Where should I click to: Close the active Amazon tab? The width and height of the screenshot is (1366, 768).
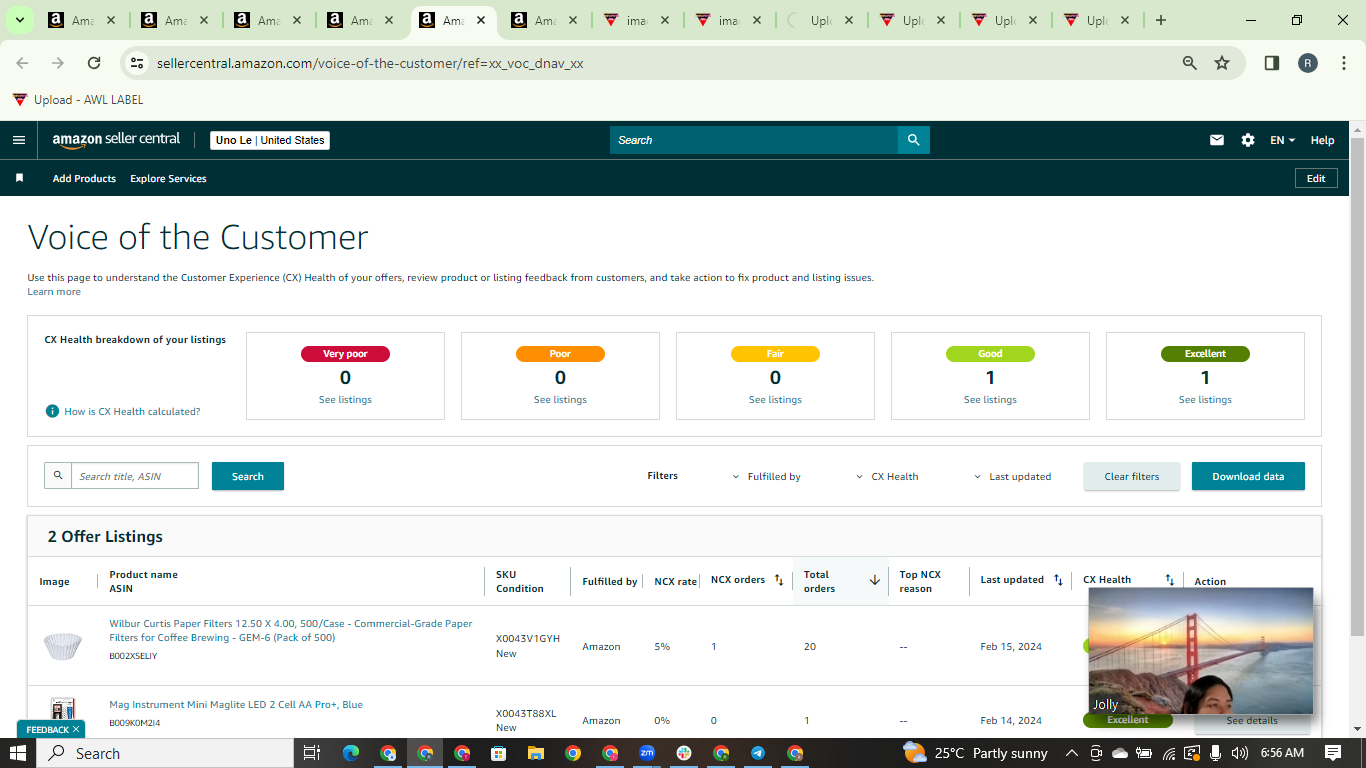pyautogui.click(x=481, y=20)
